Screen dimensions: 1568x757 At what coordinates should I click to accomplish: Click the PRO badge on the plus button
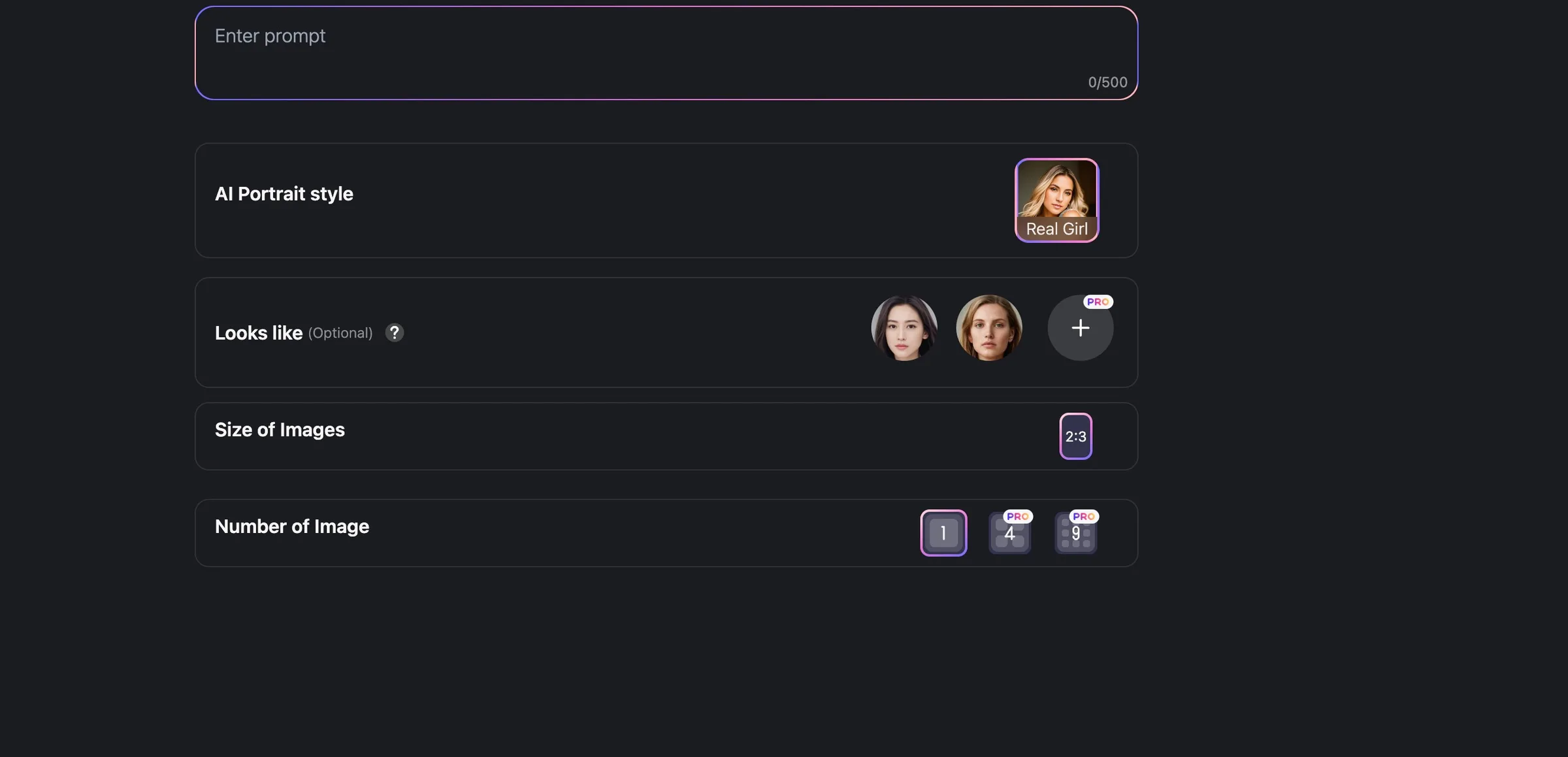1098,302
